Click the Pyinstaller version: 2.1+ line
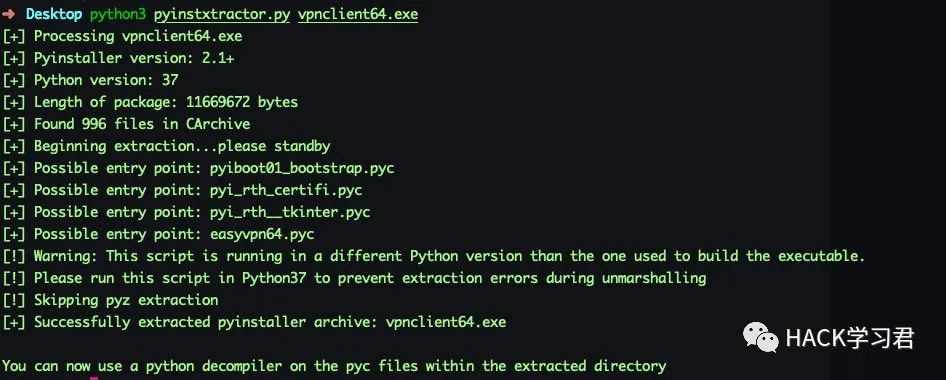This screenshot has width=946, height=380. click(107, 58)
